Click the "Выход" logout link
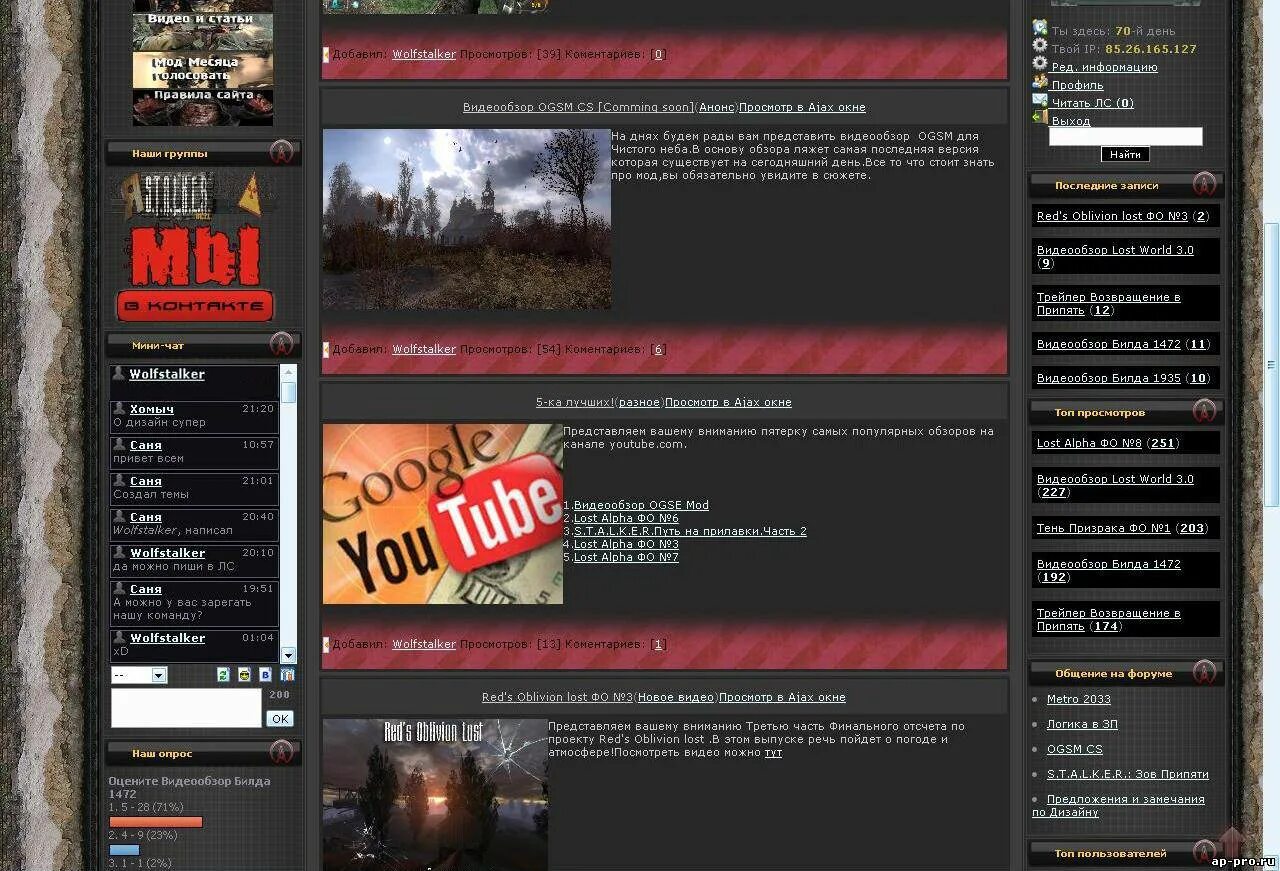This screenshot has height=871, width=1280. point(1071,121)
